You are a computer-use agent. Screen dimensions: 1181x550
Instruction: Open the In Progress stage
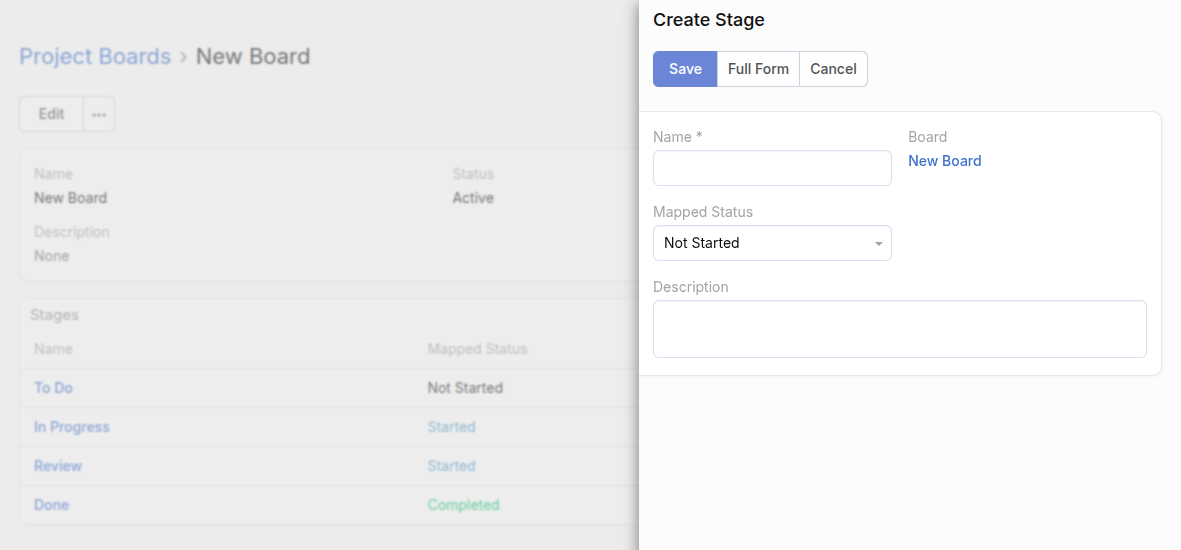click(72, 427)
